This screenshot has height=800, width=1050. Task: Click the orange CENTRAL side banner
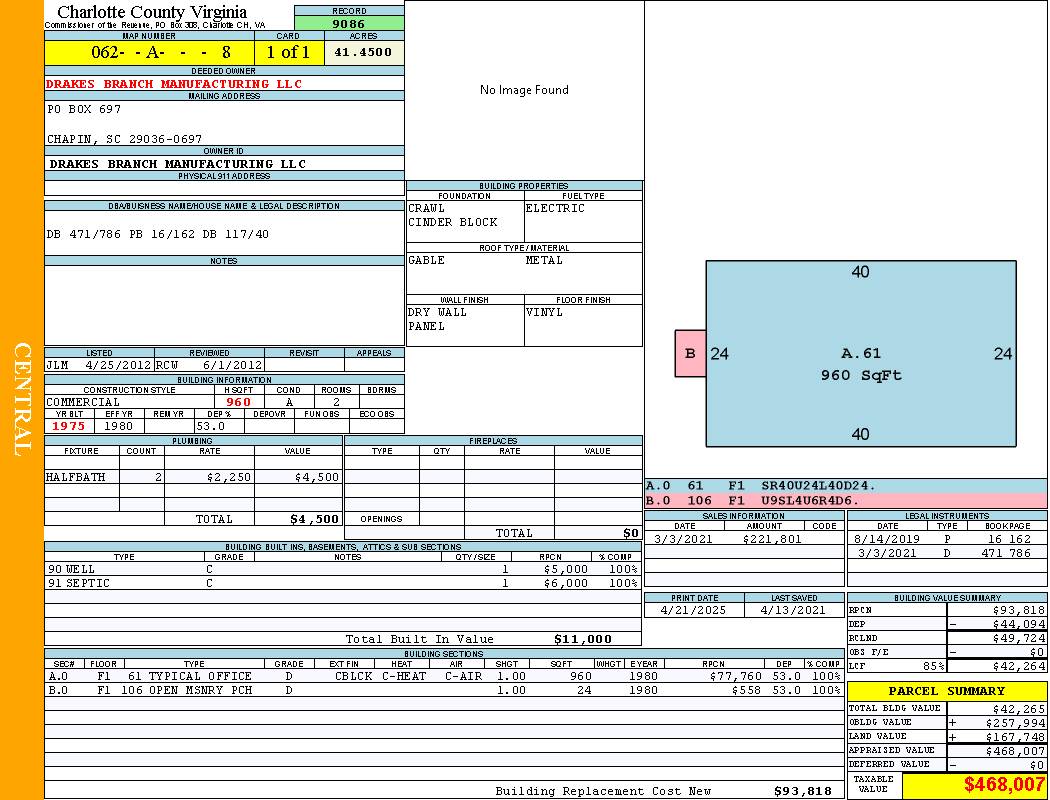coord(22,400)
